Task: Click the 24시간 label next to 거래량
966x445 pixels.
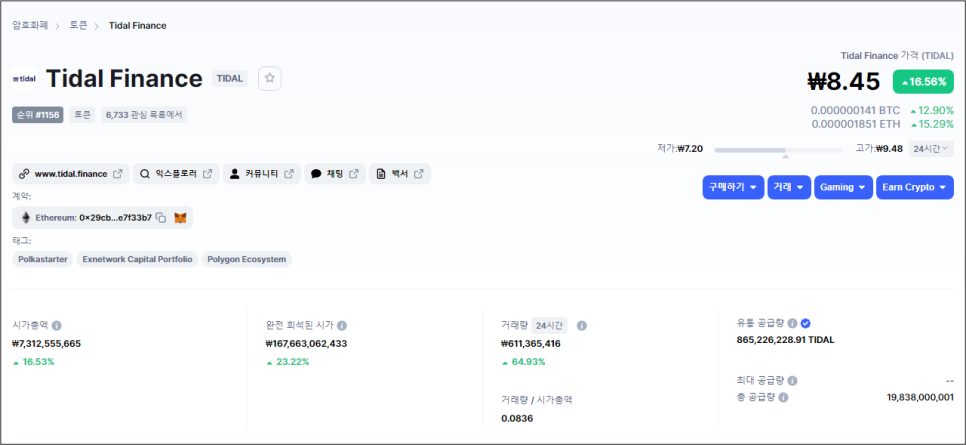Action: pyautogui.click(x=549, y=325)
